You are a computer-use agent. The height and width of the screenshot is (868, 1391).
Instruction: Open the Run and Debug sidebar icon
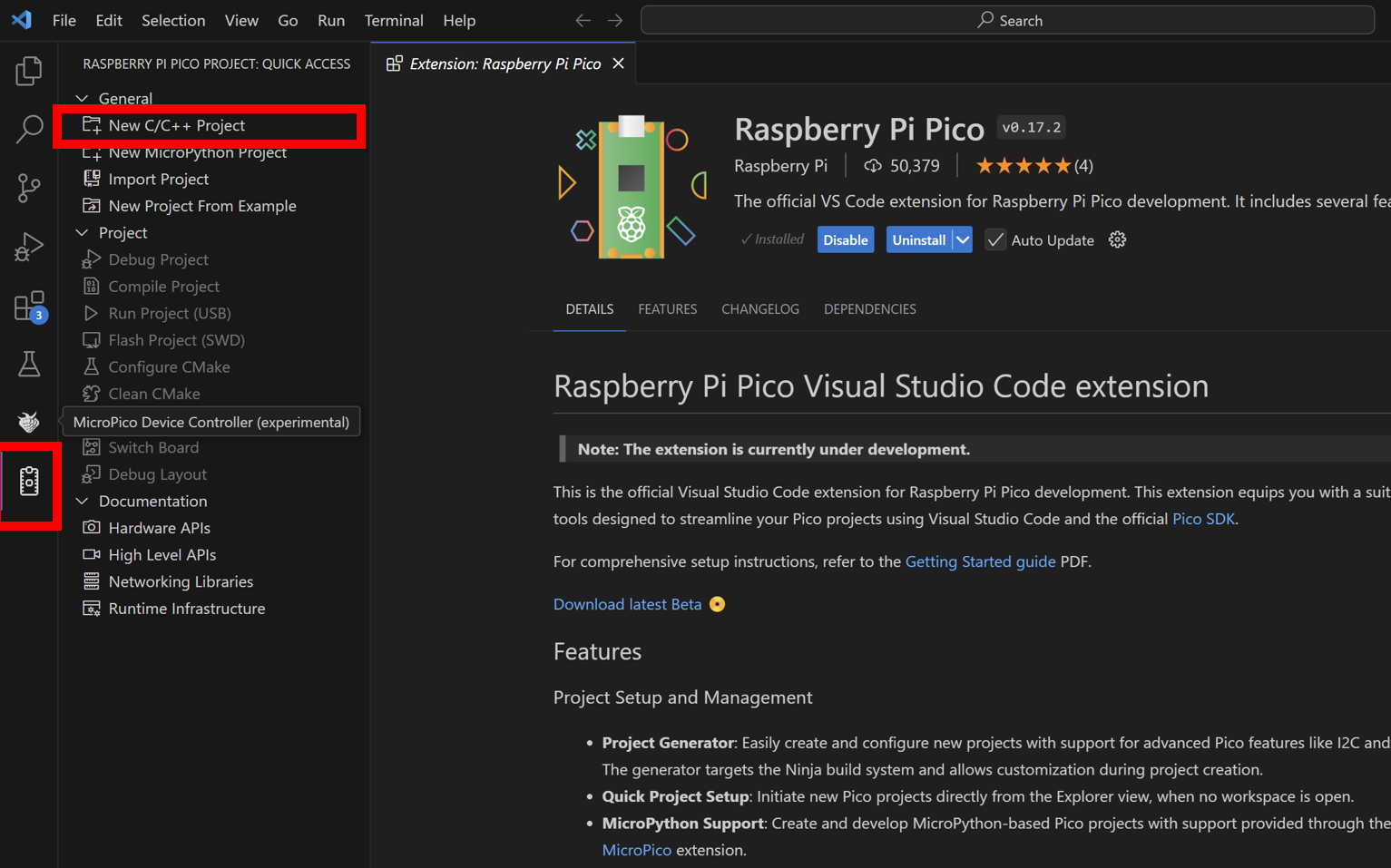(28, 247)
